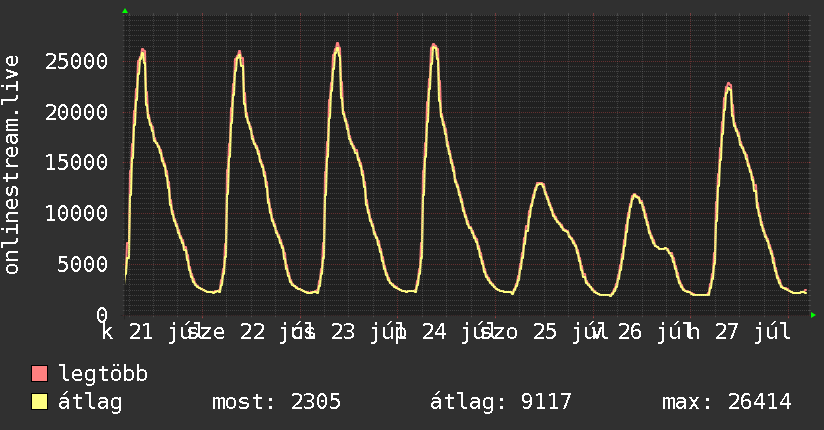Click the 15000 y-axis label

point(76,162)
